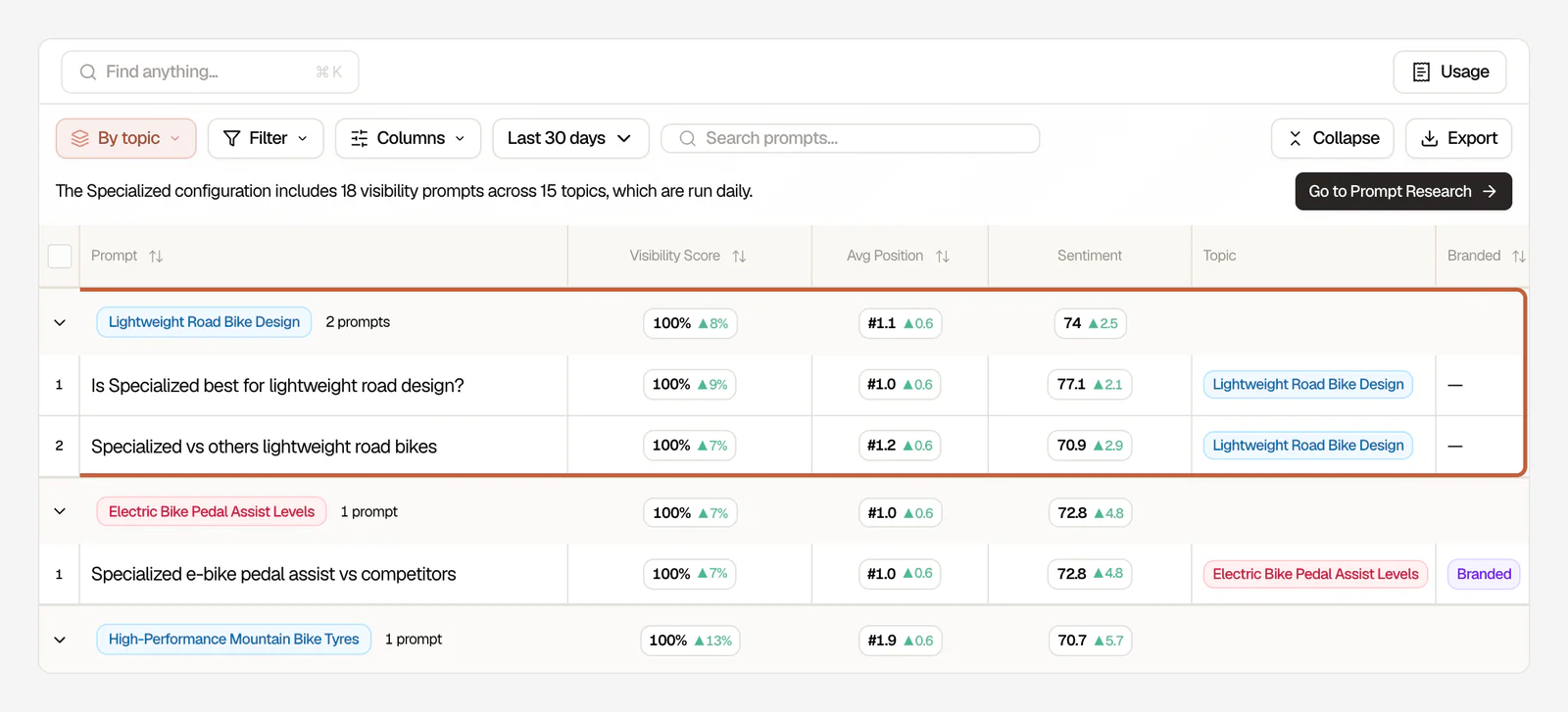Sort by Avg Position arrows icon
Viewport: 1568px width, 712px height.
pos(943,256)
